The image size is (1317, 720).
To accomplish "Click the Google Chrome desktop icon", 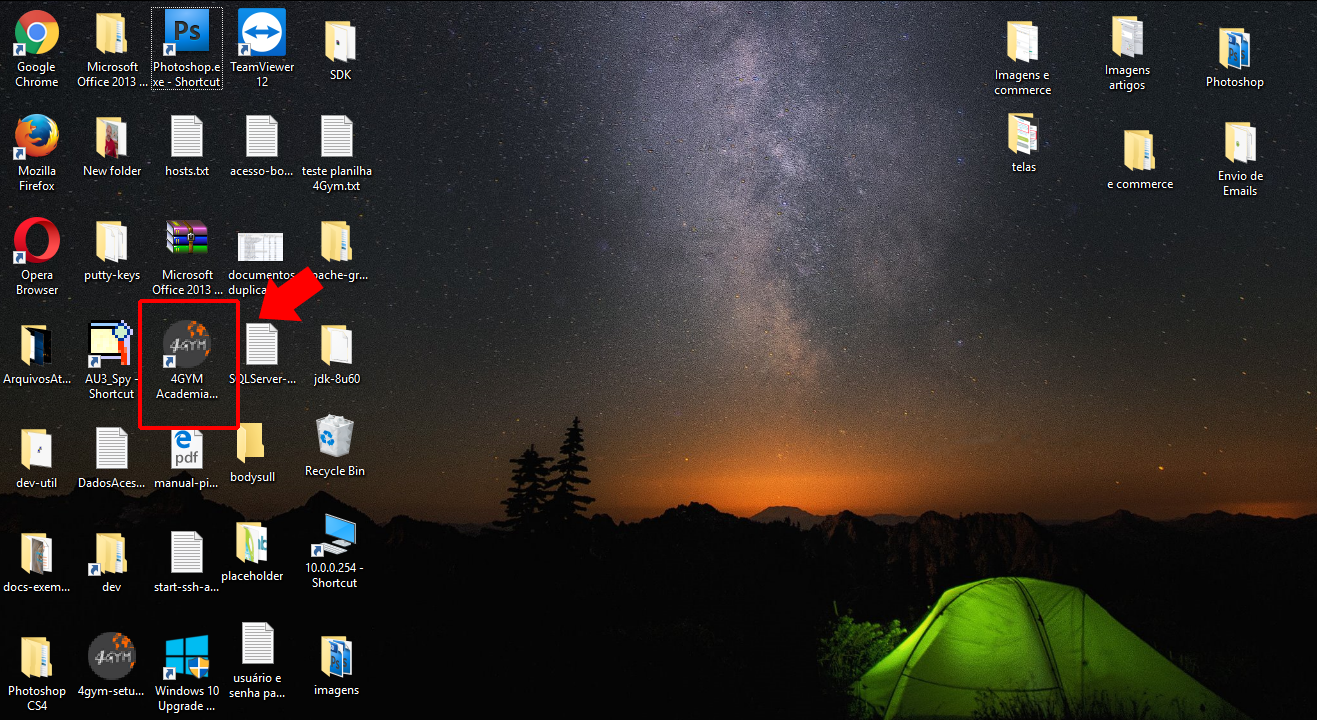I will click(x=37, y=35).
